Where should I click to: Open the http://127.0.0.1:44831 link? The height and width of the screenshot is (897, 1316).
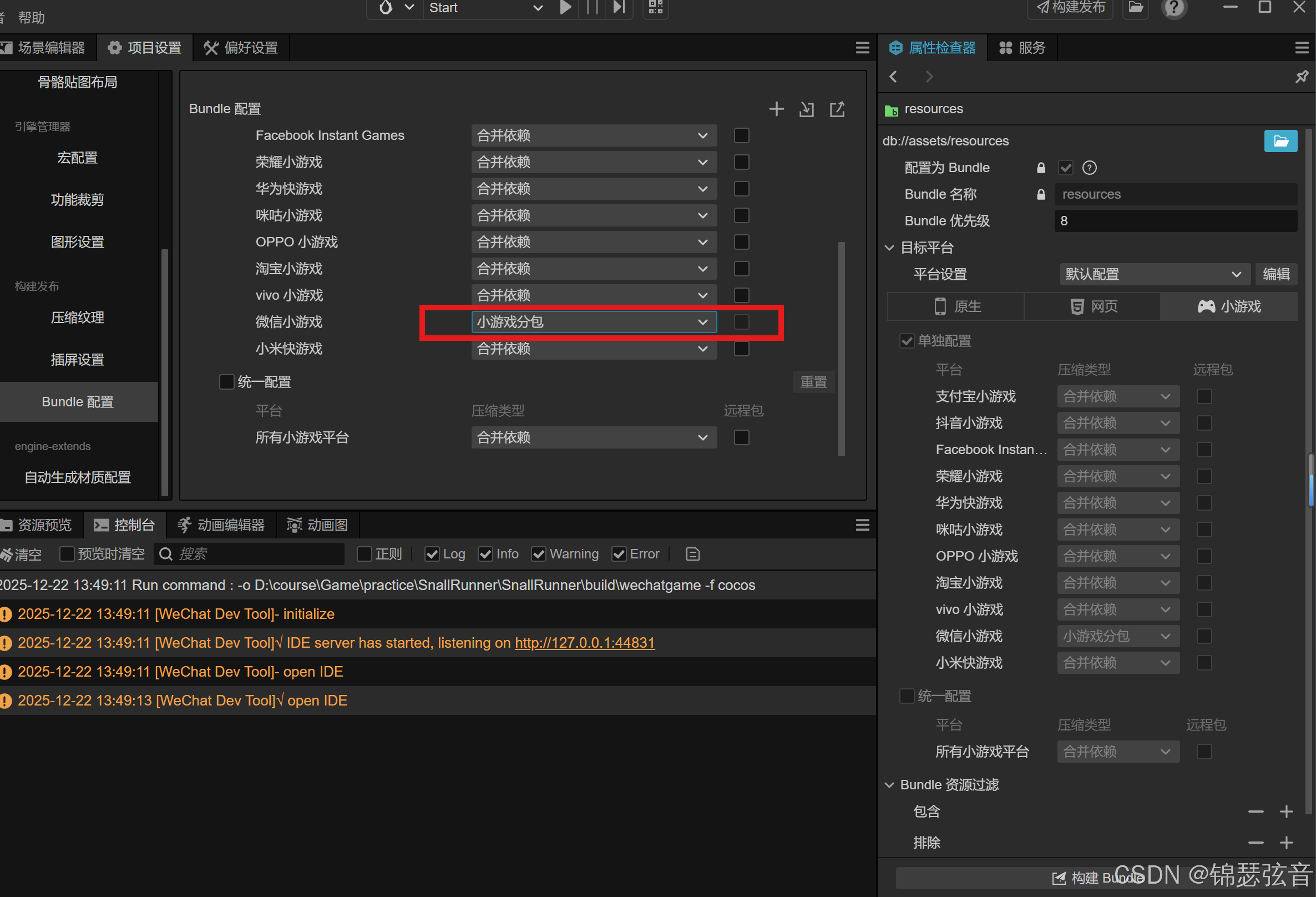tap(584, 643)
